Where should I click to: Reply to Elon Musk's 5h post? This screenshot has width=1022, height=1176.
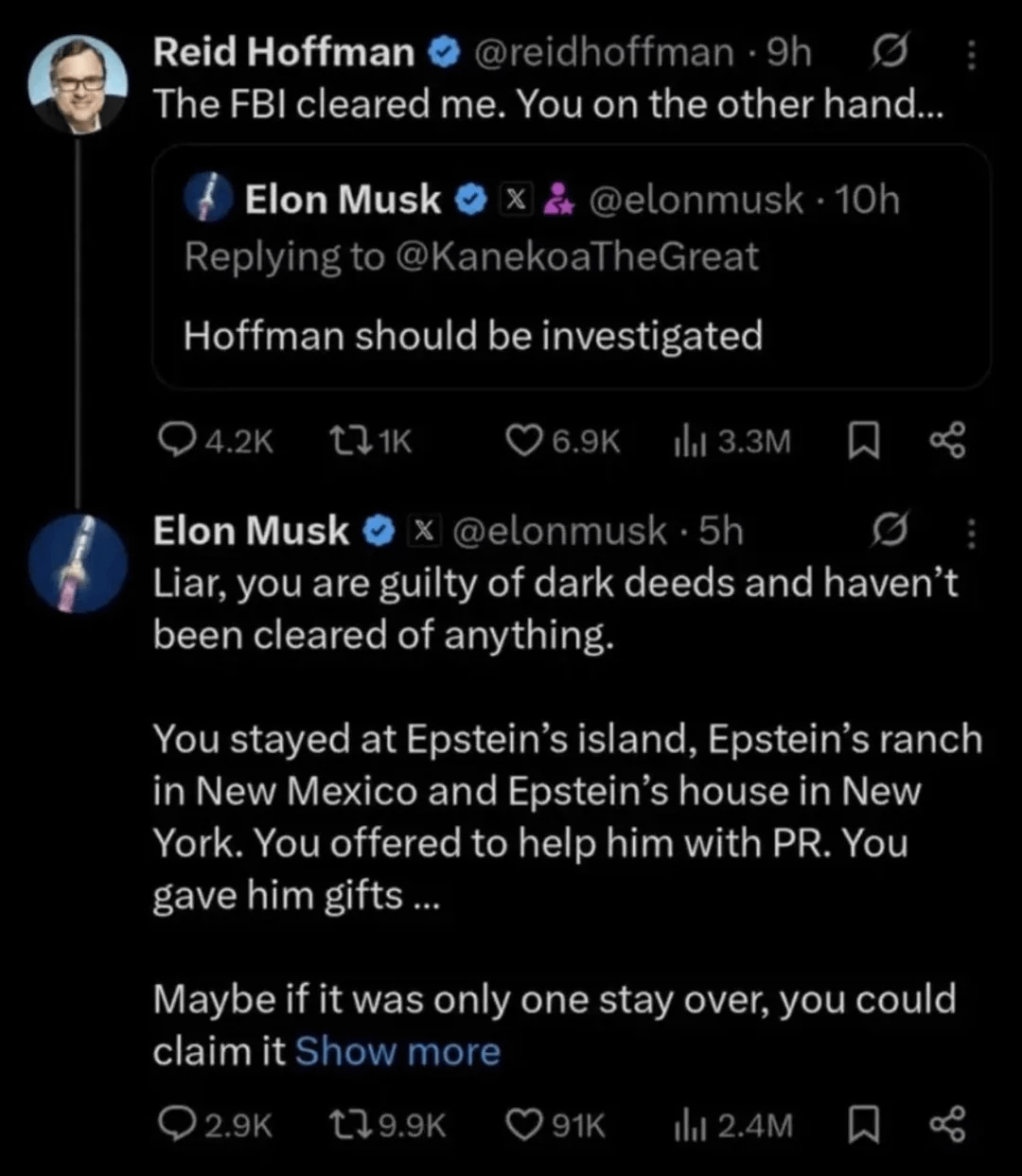pyautogui.click(x=173, y=1125)
